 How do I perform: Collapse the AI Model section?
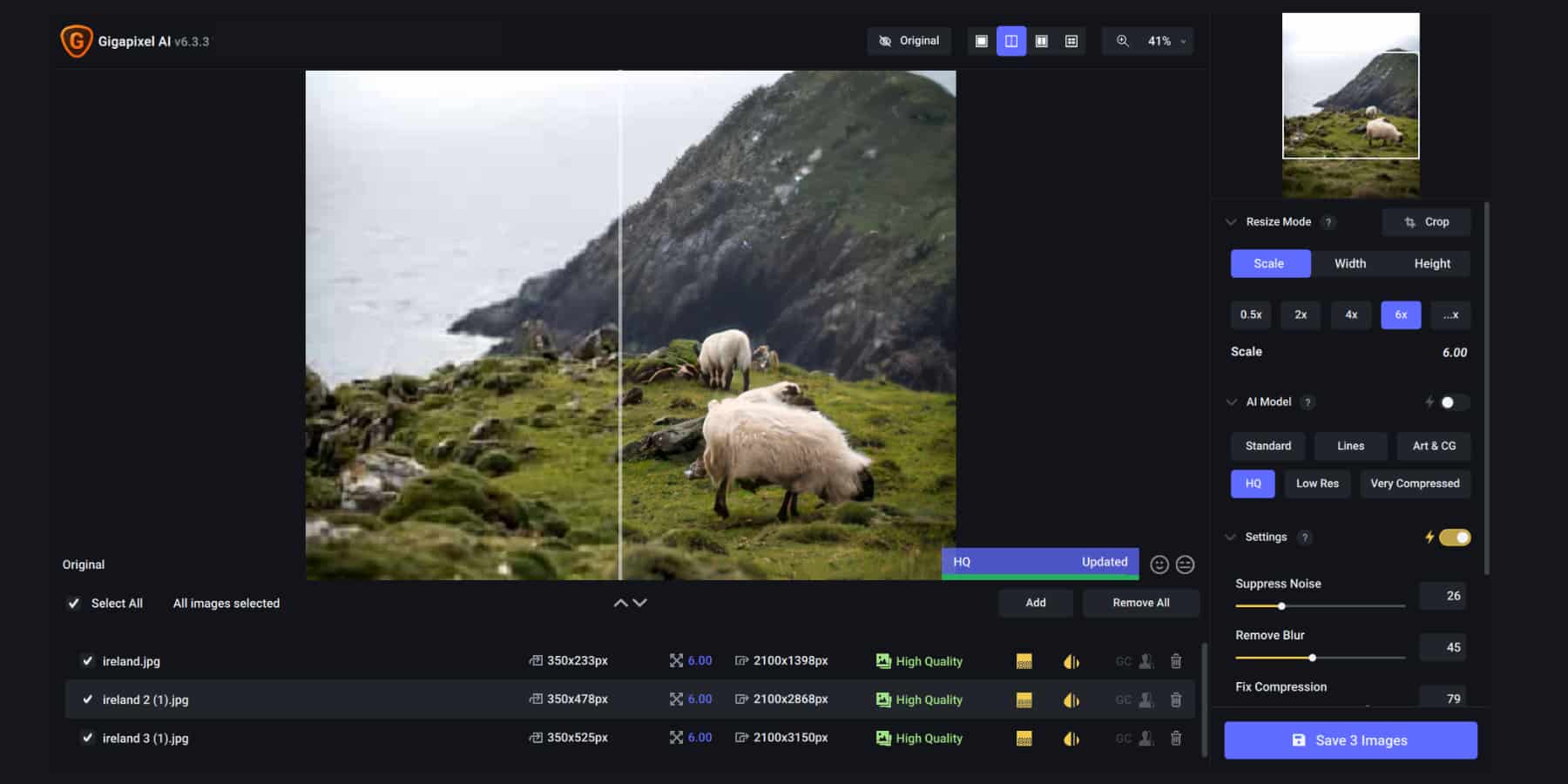point(1231,402)
